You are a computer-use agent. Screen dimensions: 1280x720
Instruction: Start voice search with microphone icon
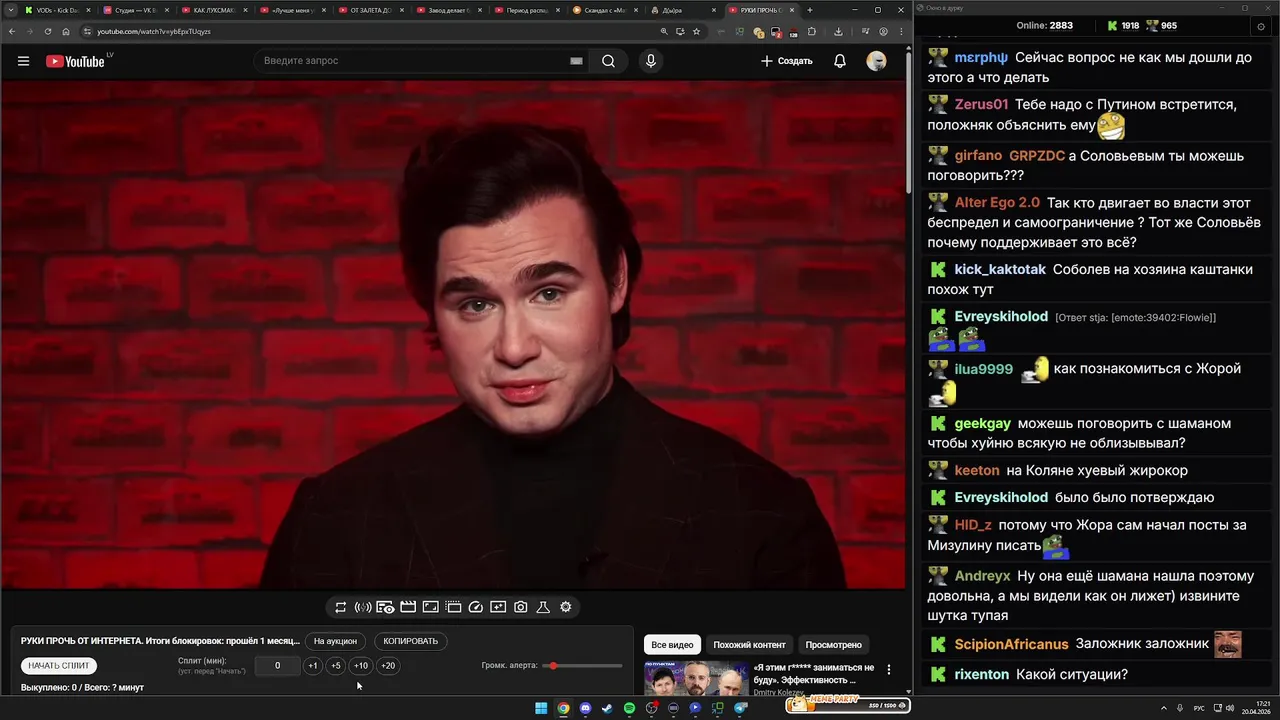(x=651, y=61)
